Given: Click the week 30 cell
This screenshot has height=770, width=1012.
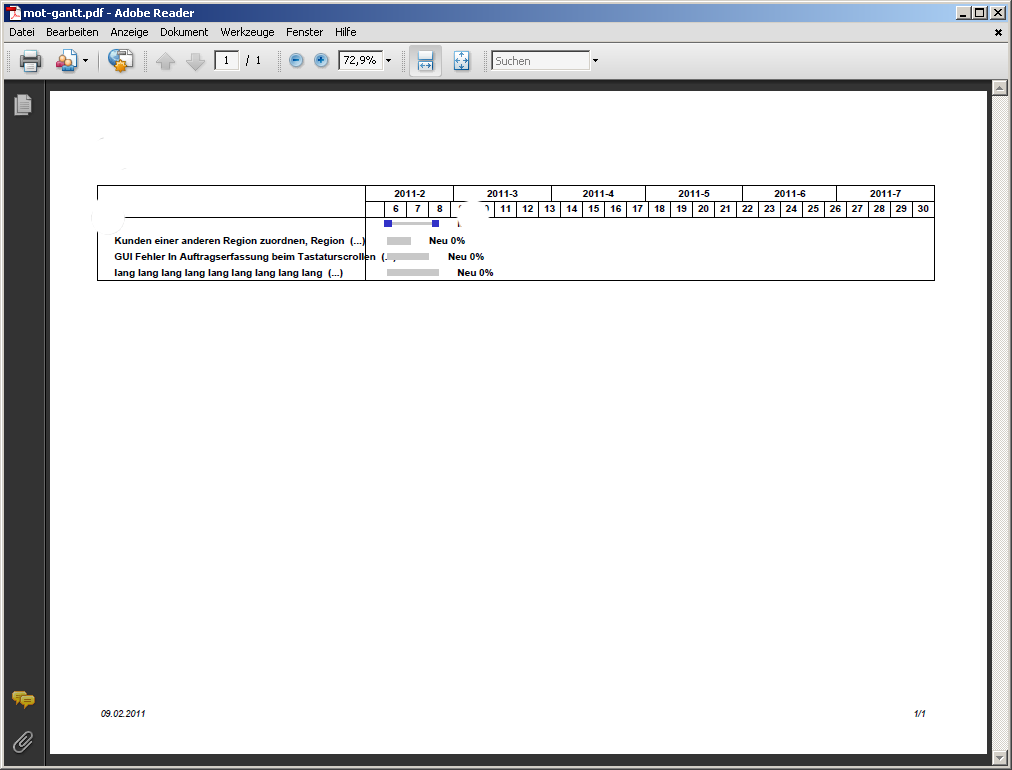Looking at the screenshot, I should tap(923, 209).
